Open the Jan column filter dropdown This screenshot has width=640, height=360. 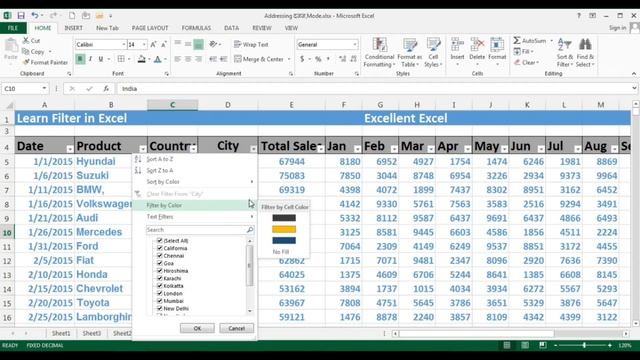click(x=357, y=149)
